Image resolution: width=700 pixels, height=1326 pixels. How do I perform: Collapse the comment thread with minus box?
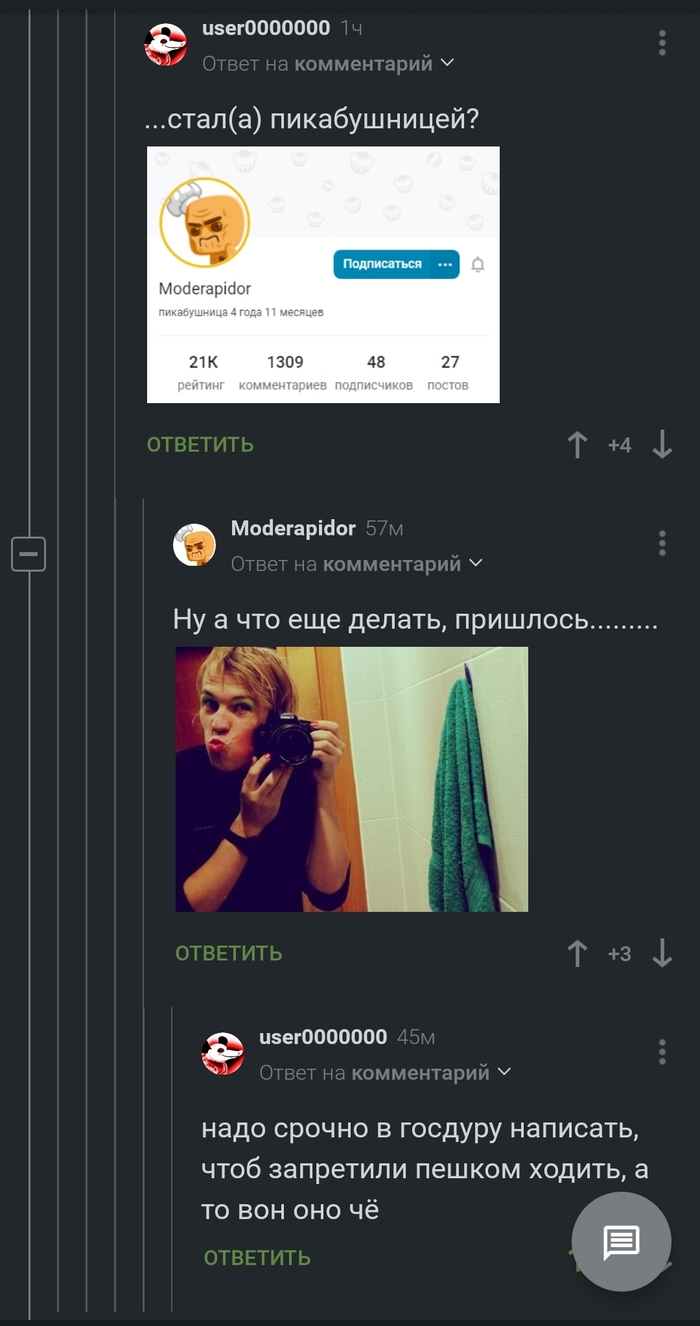pos(29,553)
